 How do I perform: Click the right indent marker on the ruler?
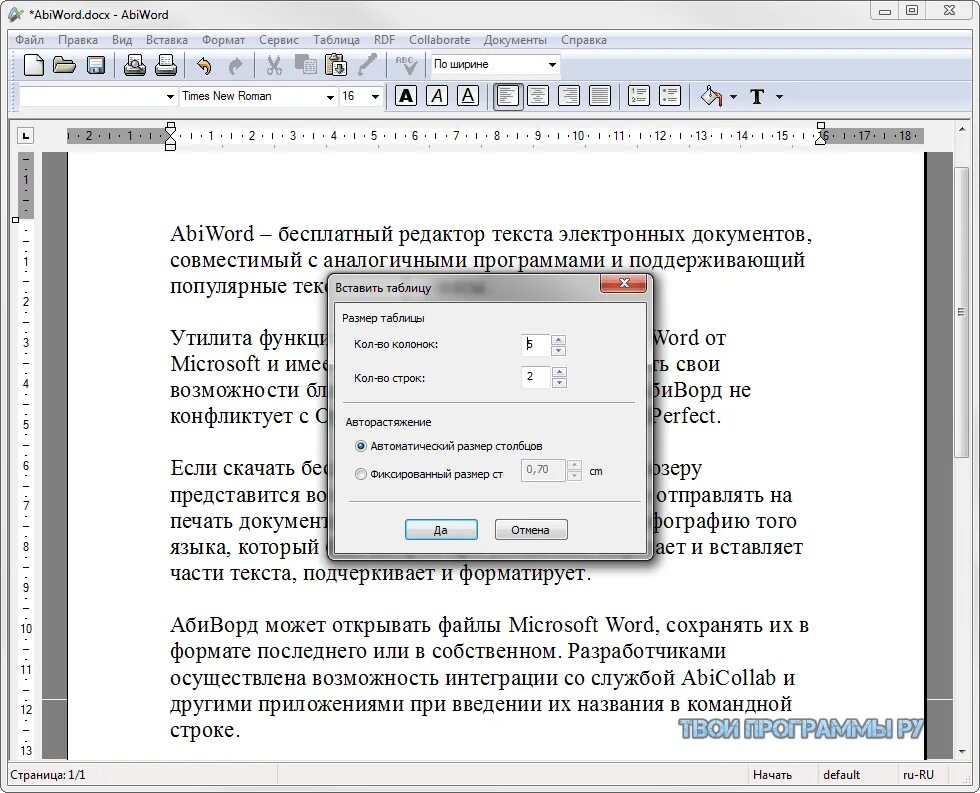pyautogui.click(x=821, y=136)
